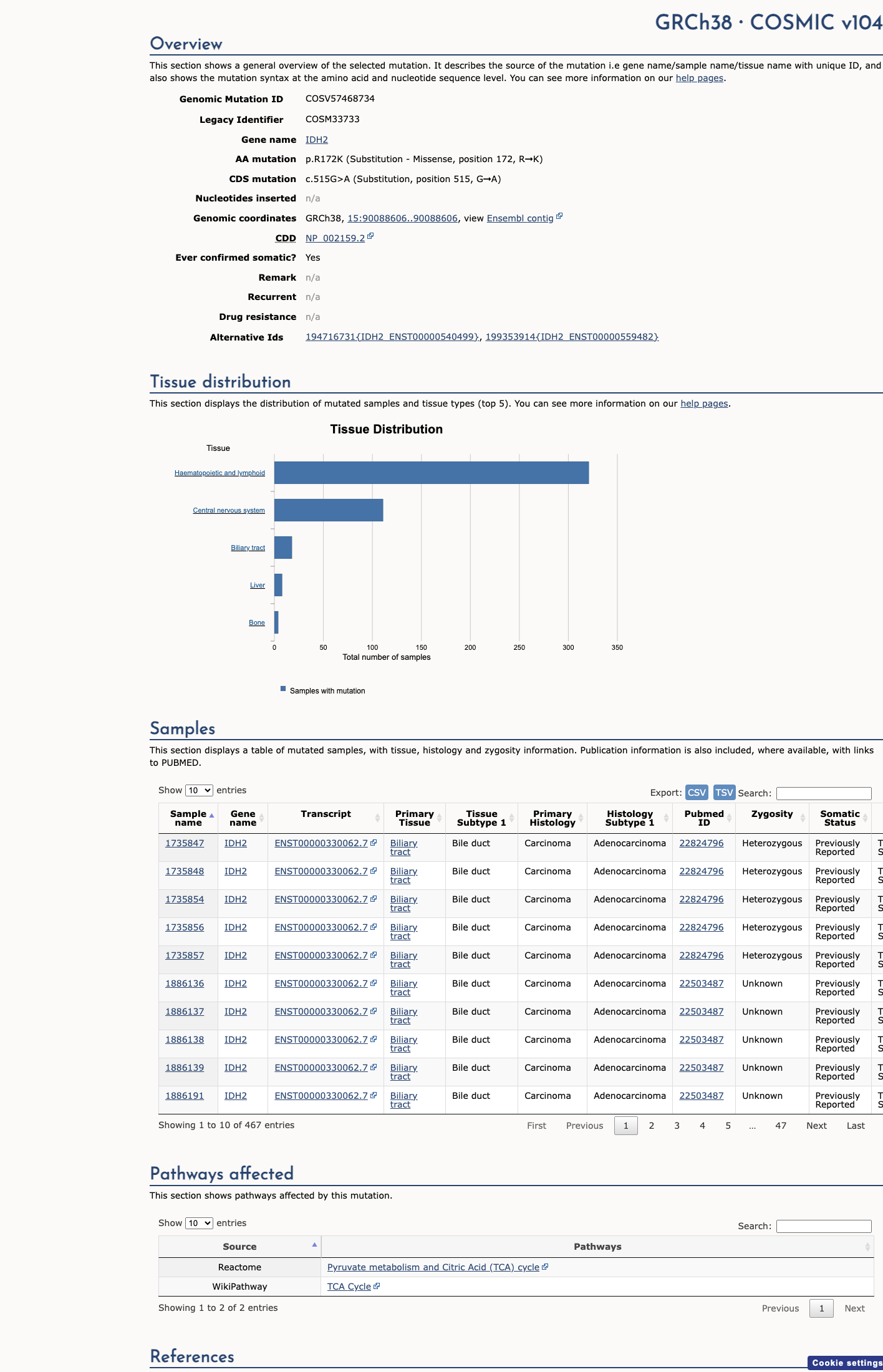Open sample 1735847
This screenshot has width=883, height=1372.
tap(185, 843)
